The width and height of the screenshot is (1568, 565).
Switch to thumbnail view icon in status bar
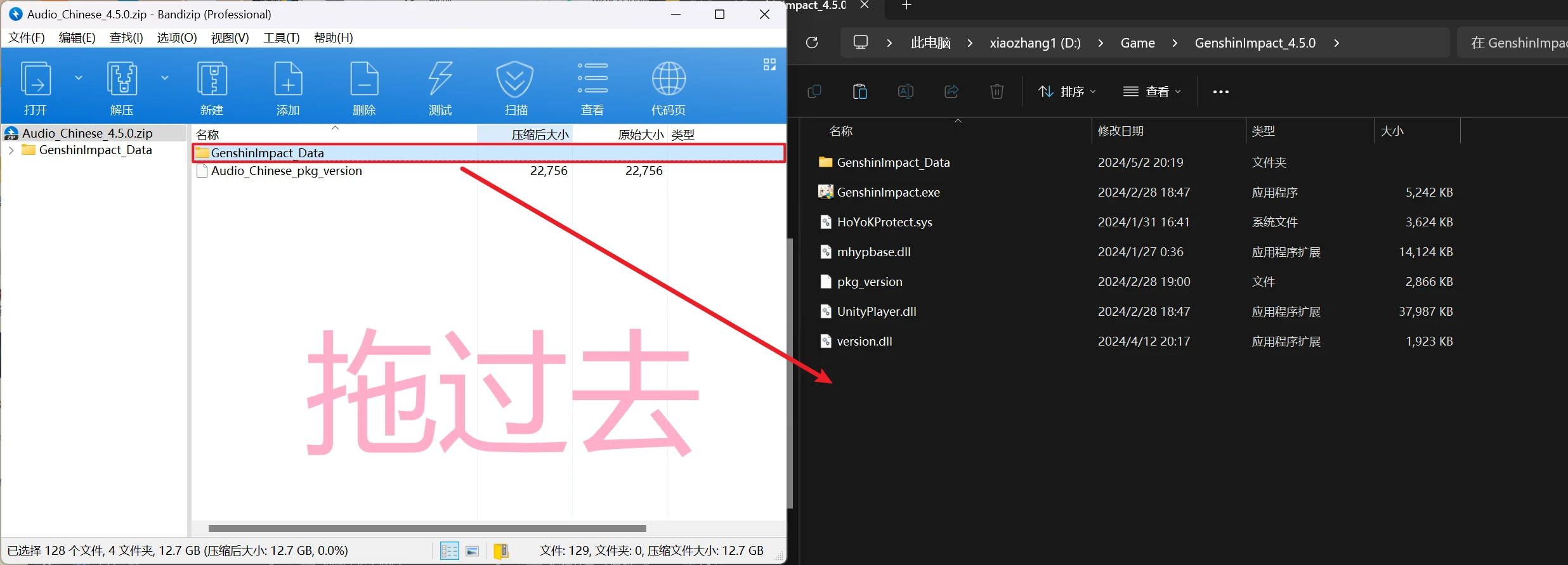[x=473, y=551]
